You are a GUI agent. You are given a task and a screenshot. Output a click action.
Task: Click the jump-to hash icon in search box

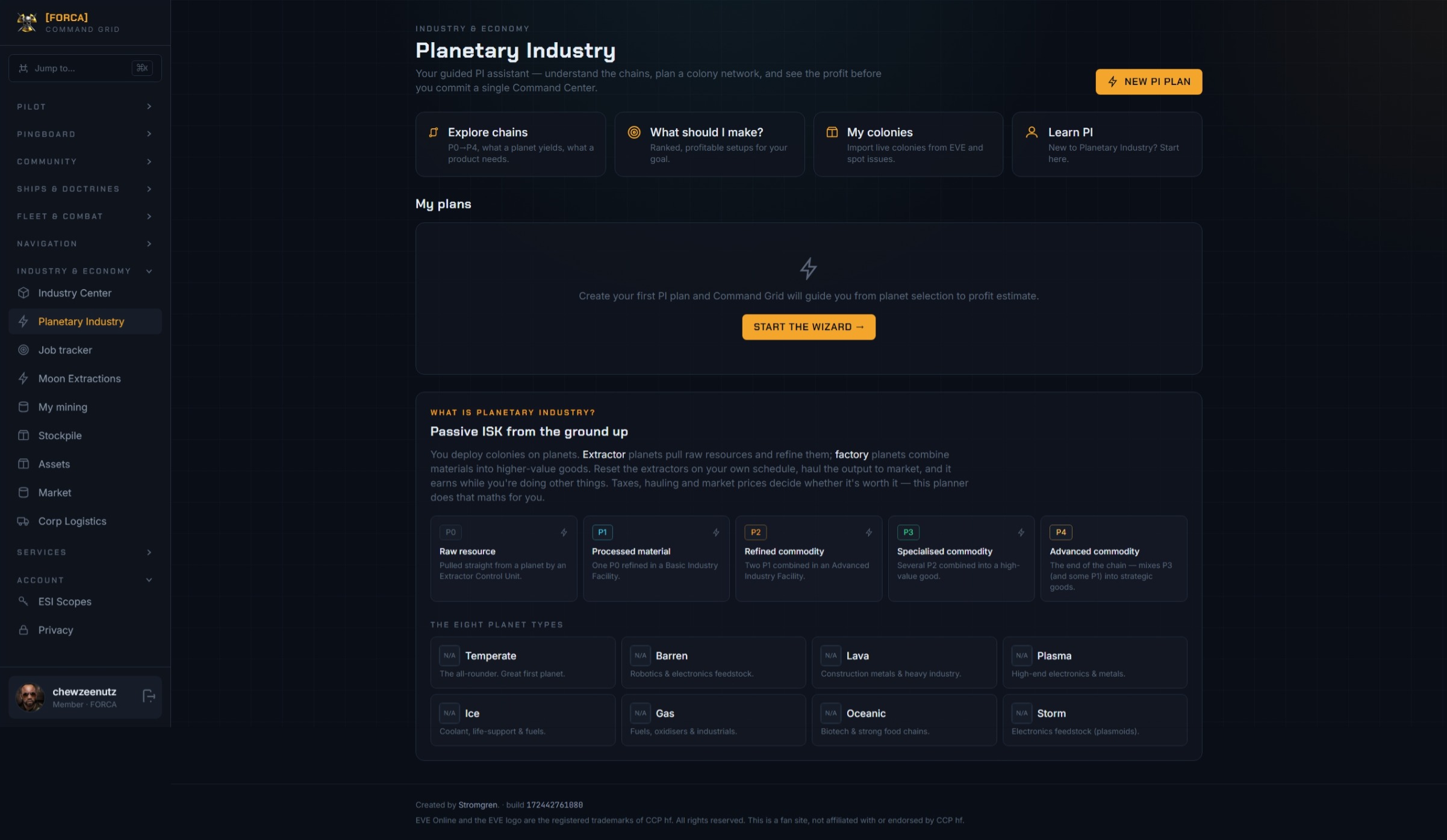click(23, 68)
